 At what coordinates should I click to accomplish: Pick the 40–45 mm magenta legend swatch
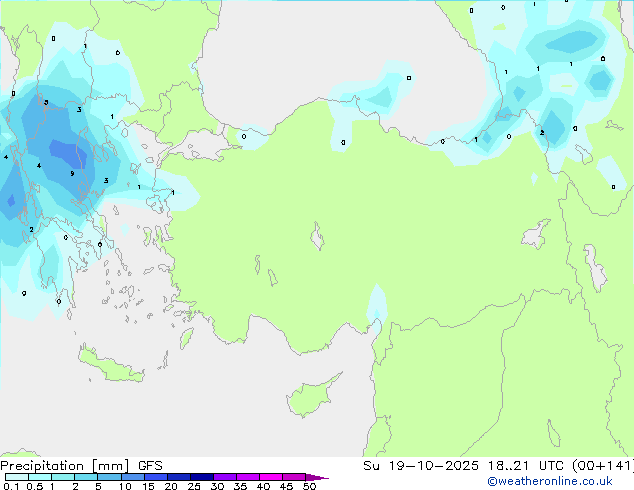[271, 477]
